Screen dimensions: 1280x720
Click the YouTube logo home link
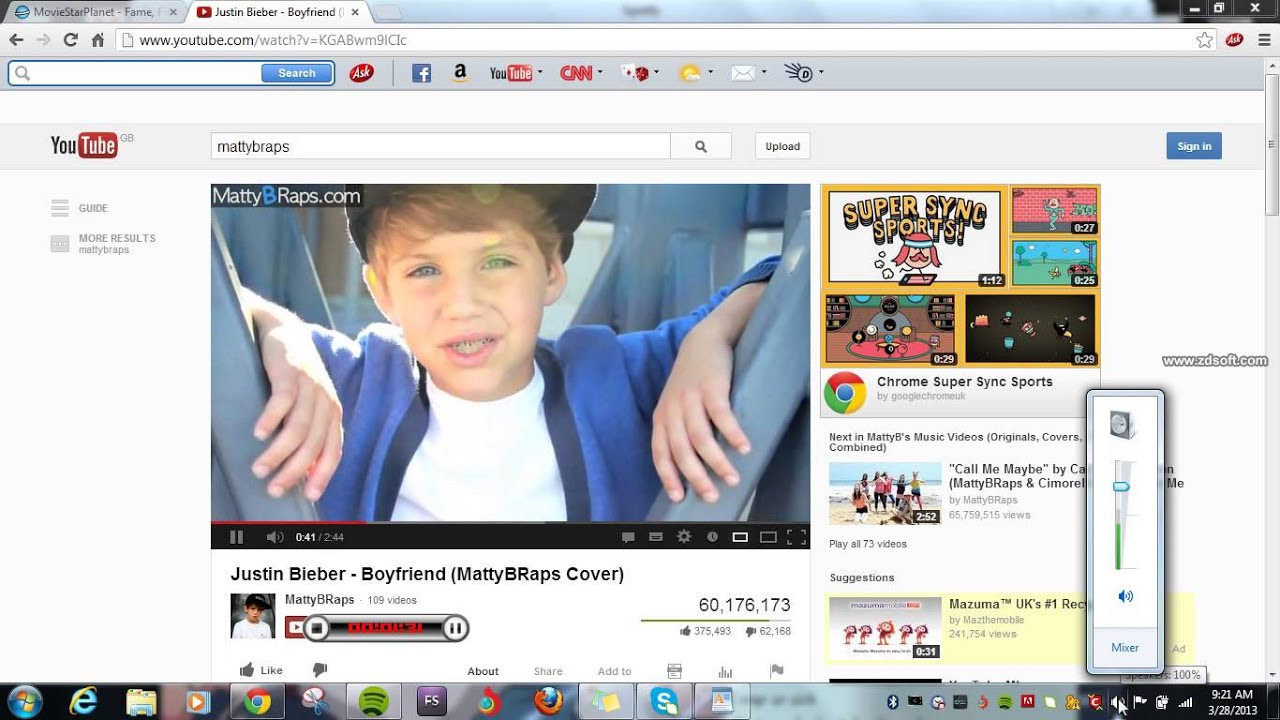click(84, 146)
